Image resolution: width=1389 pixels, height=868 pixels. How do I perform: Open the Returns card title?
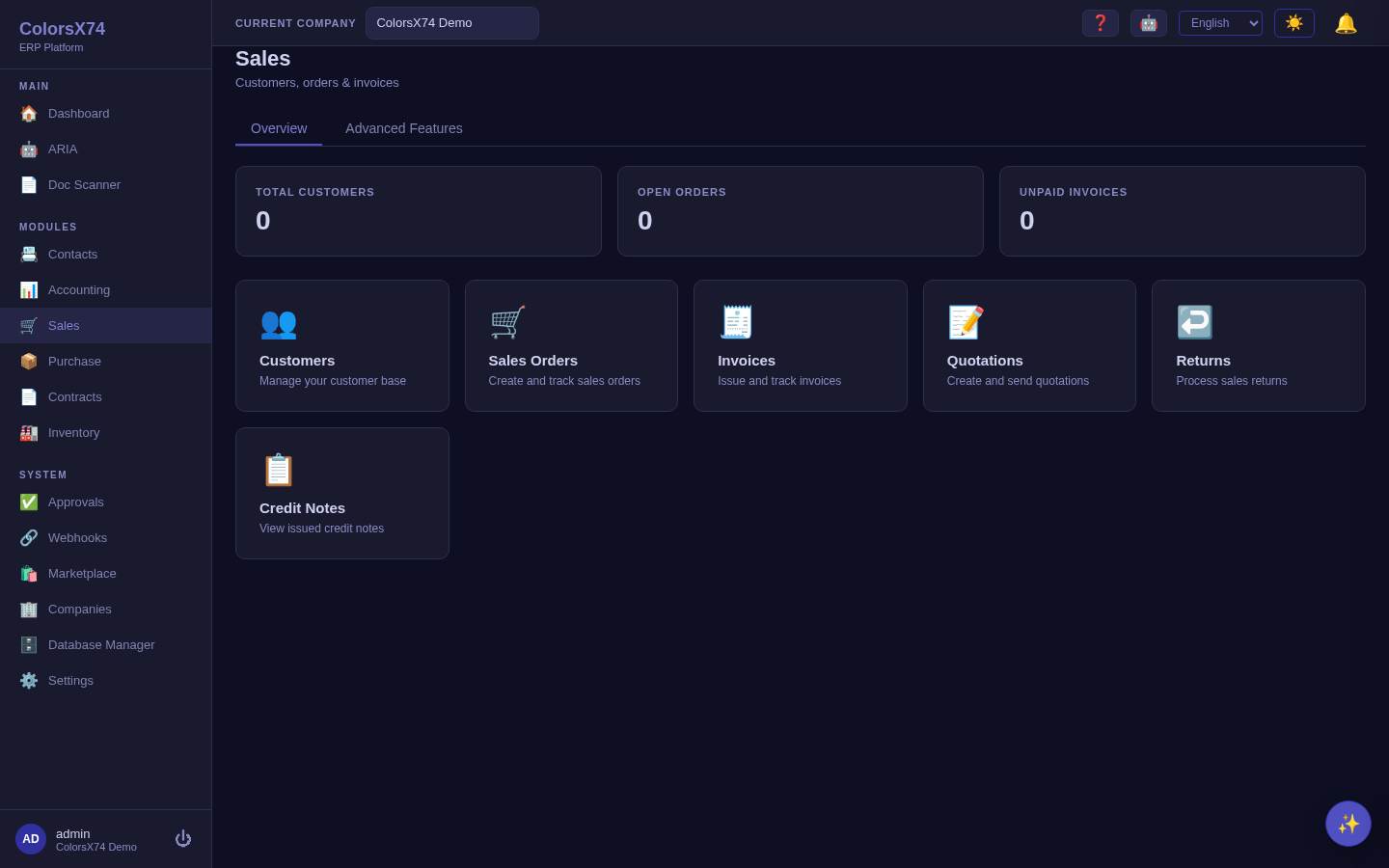click(1204, 361)
